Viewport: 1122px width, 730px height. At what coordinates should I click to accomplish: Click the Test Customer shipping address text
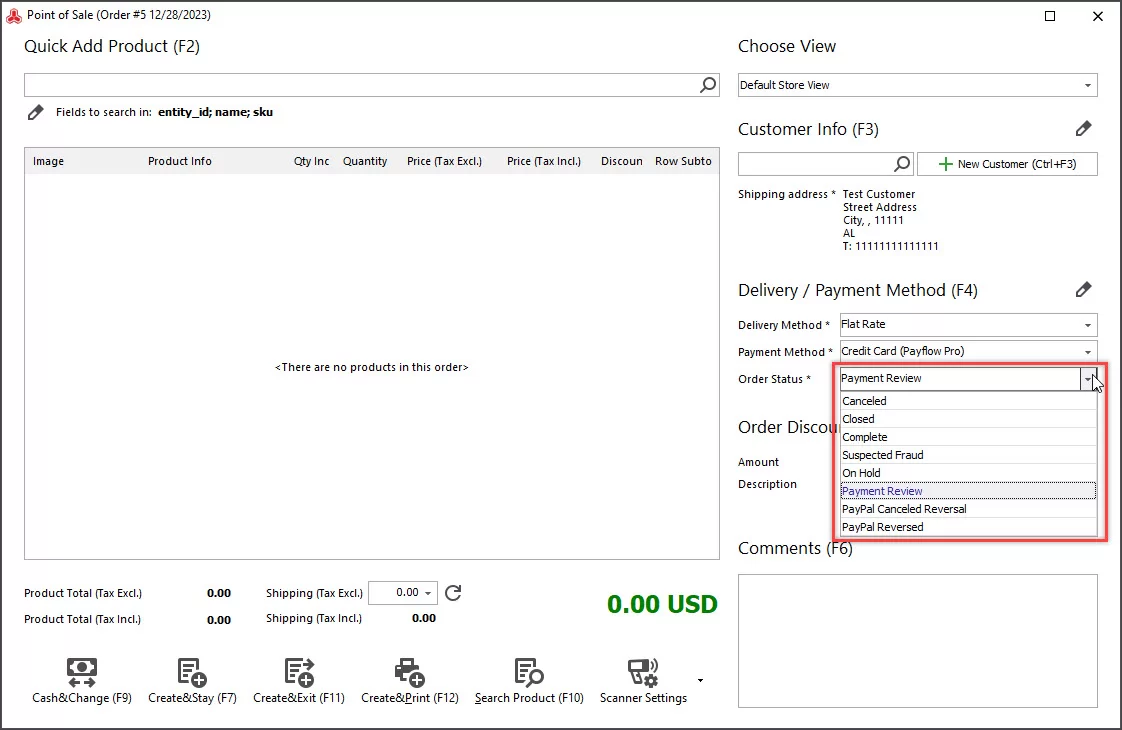[x=879, y=194]
